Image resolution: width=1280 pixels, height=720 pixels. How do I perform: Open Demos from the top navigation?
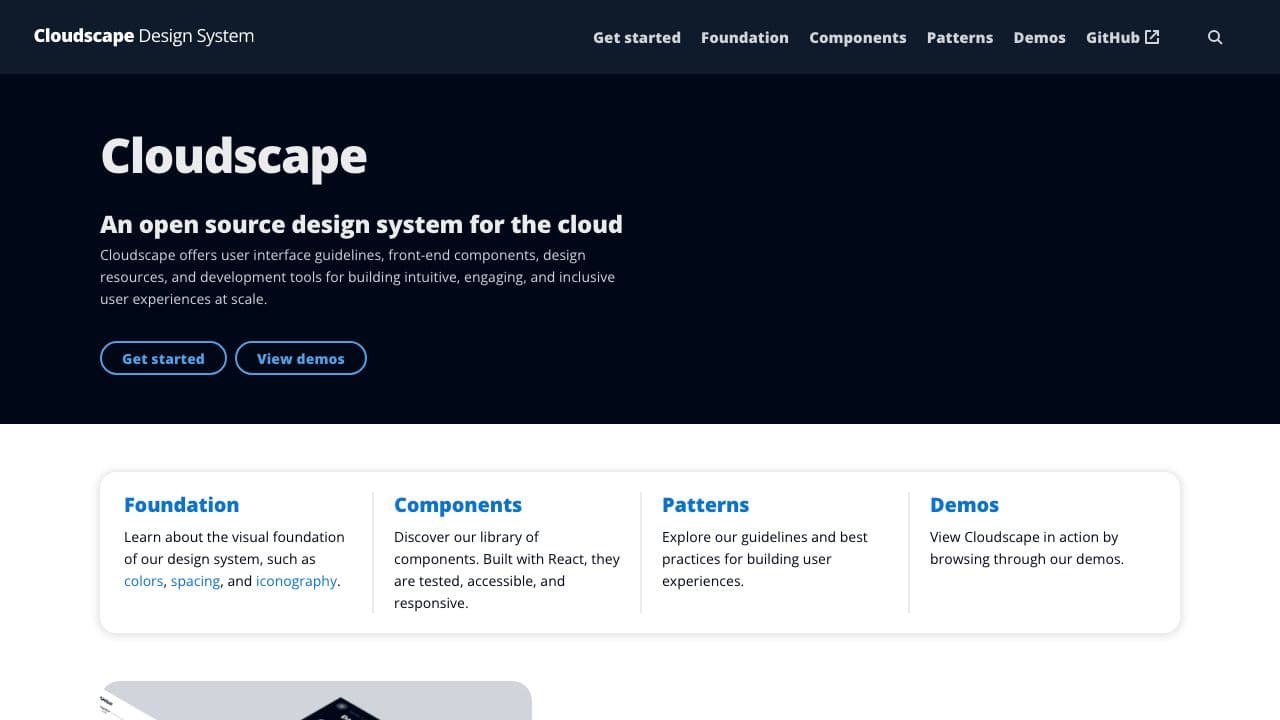(x=1039, y=37)
